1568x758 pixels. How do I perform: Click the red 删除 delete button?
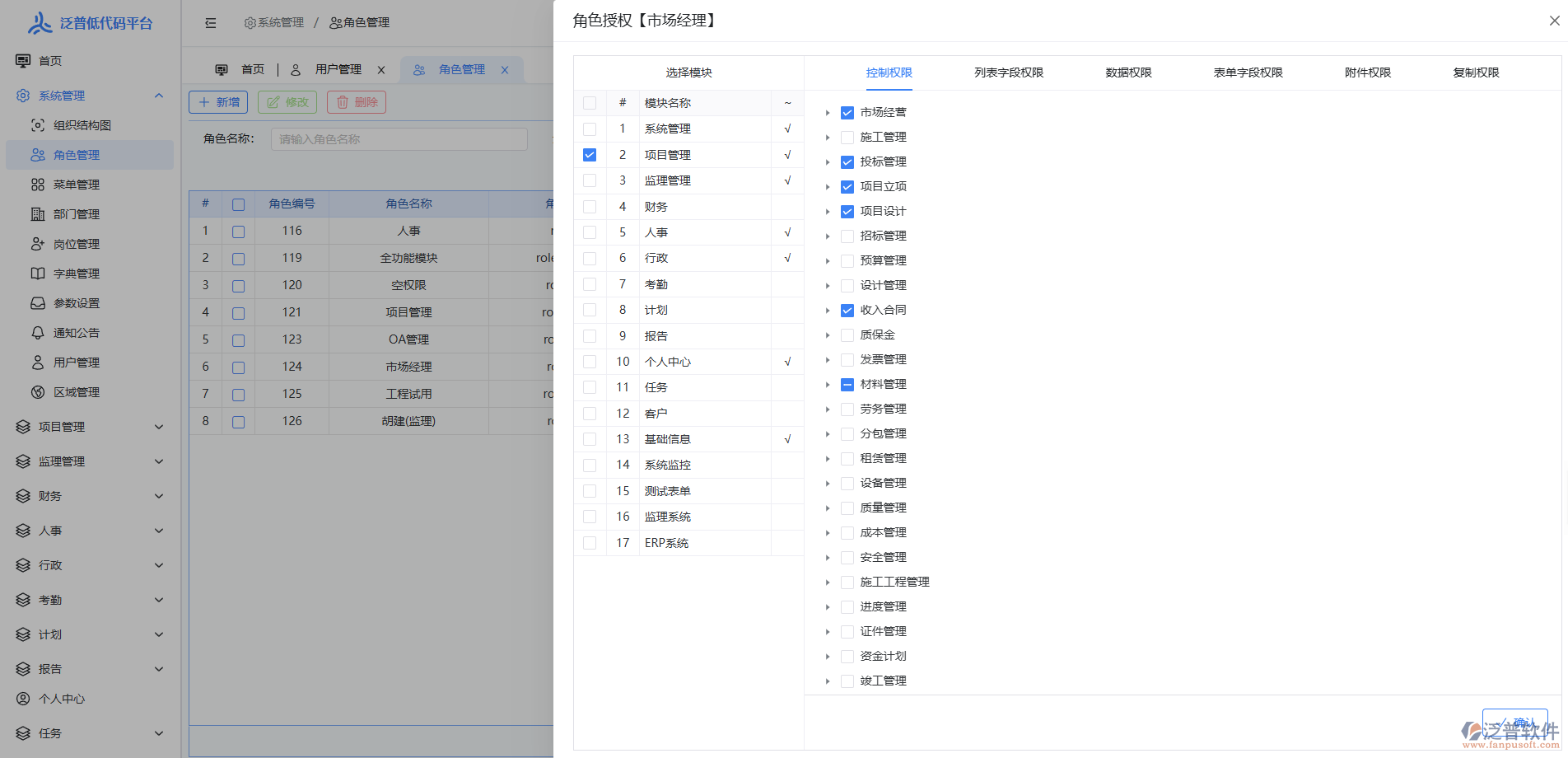(356, 101)
